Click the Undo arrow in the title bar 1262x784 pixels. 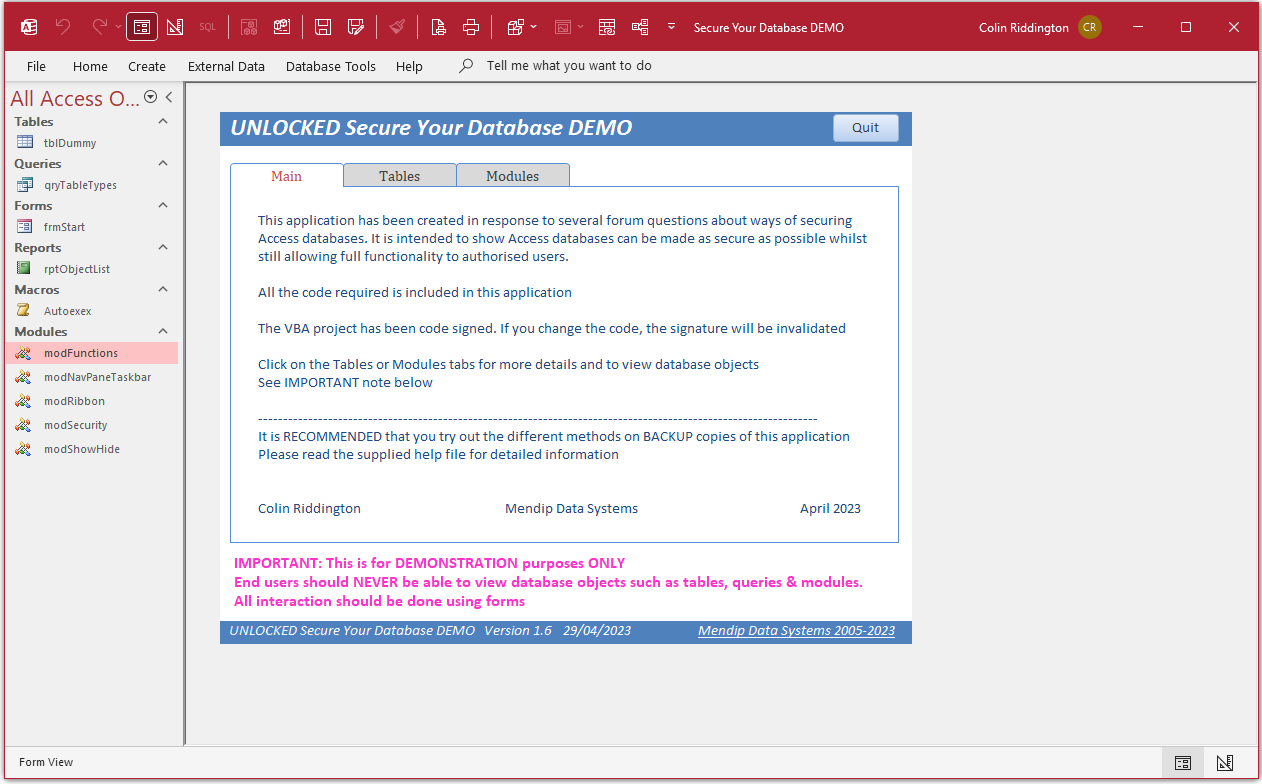coord(63,27)
